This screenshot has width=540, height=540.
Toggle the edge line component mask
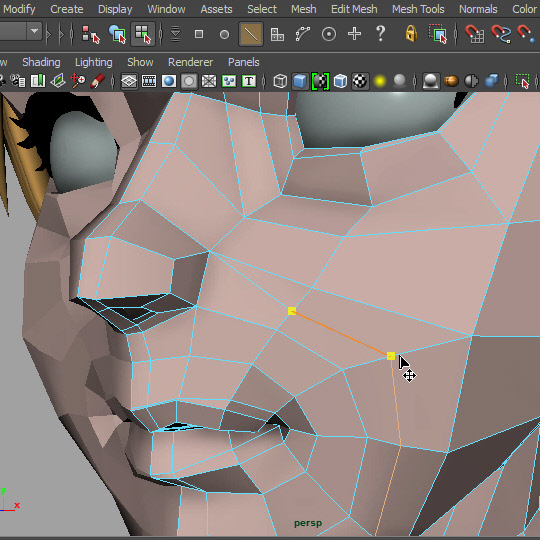[x=251, y=34]
